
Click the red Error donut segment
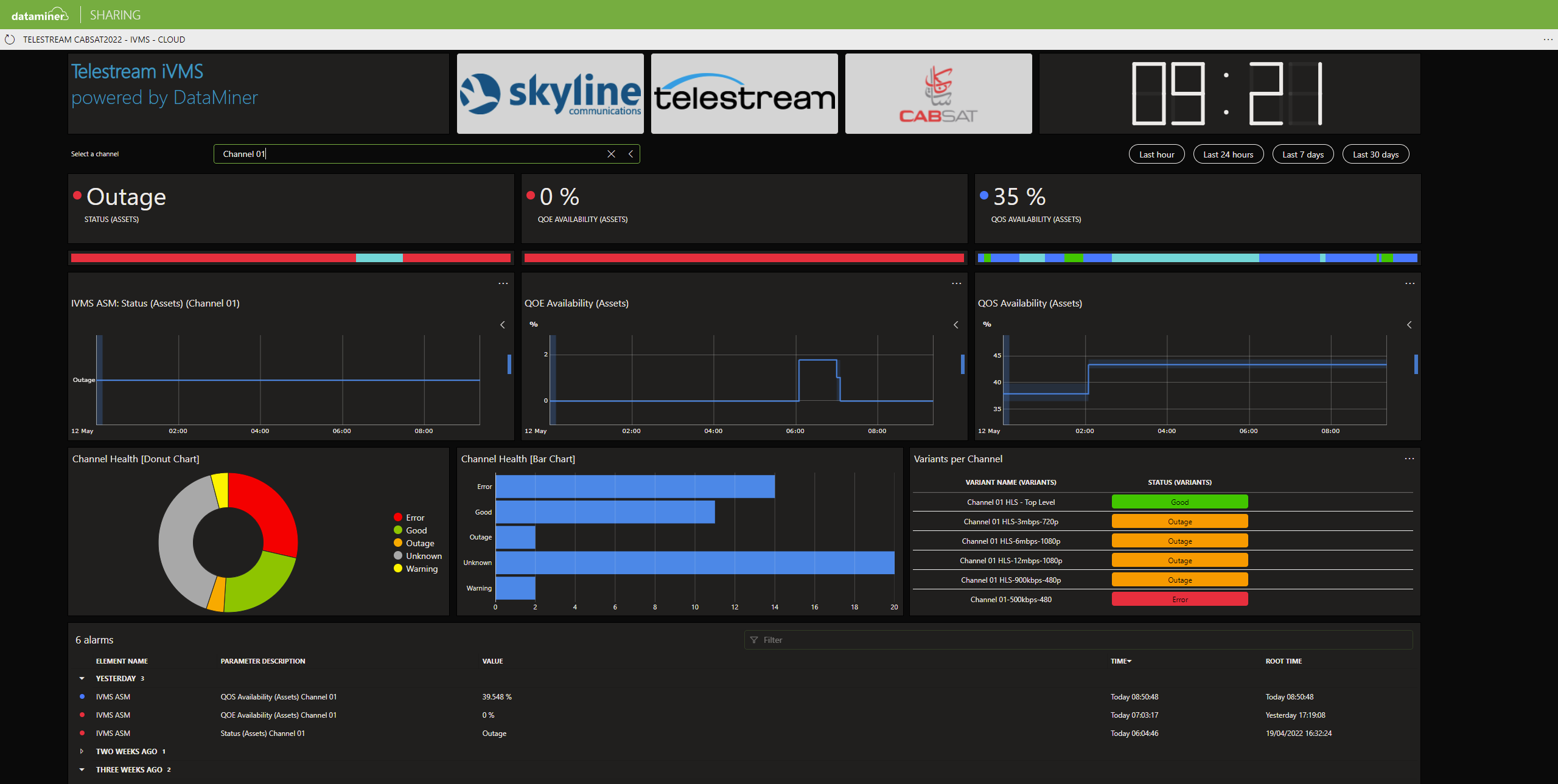pyautogui.click(x=270, y=510)
